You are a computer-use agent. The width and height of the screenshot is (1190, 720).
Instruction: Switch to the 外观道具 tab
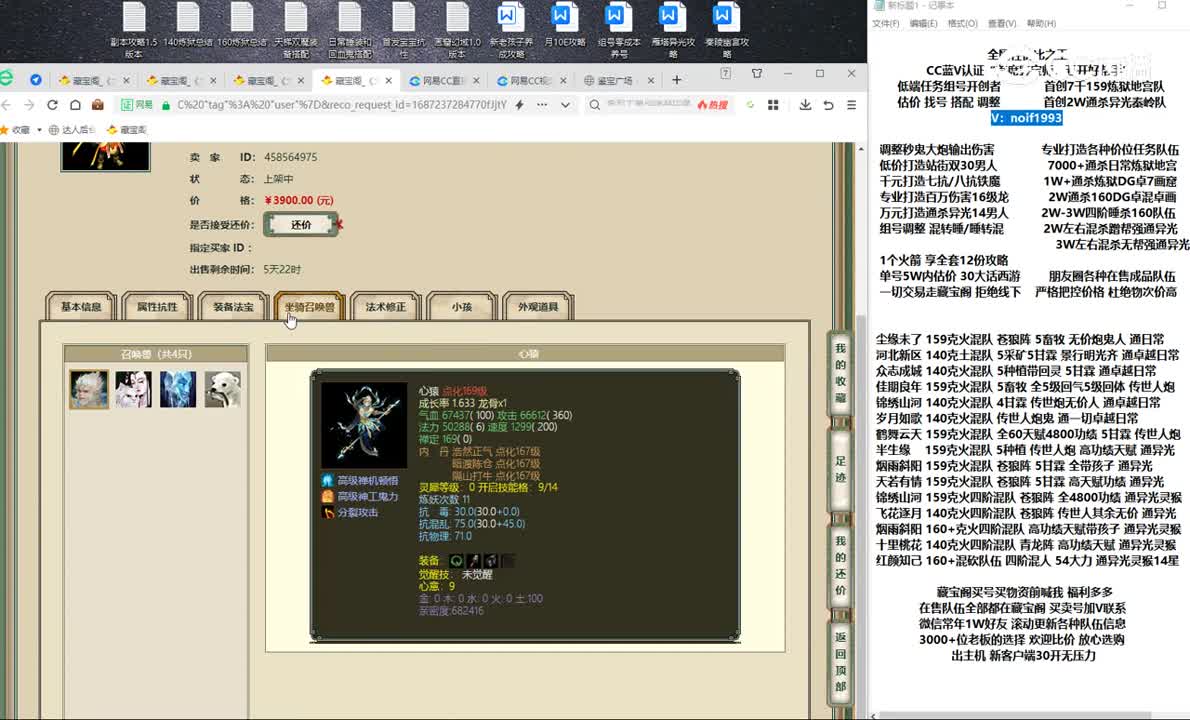537,307
